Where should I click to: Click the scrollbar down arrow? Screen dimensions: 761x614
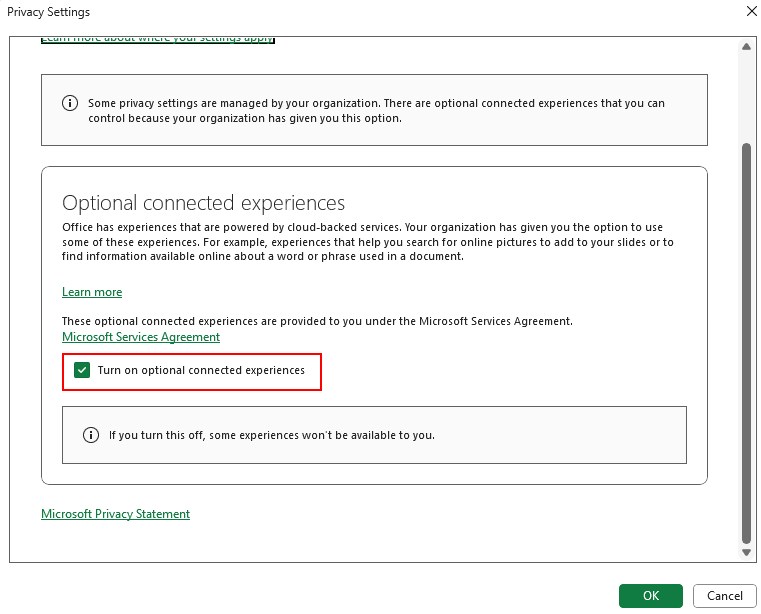pos(745,552)
